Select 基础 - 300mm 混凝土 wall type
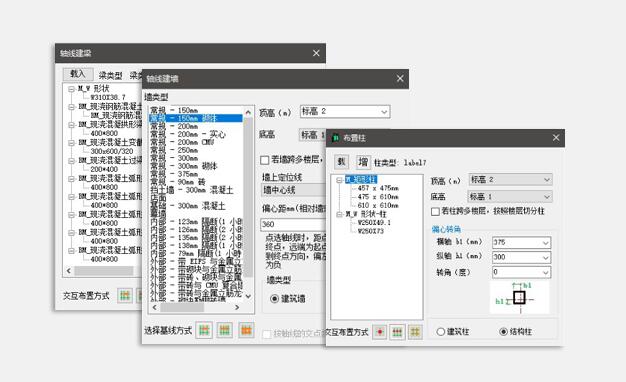Screen dimensions: 626x382 click(x=188, y=206)
